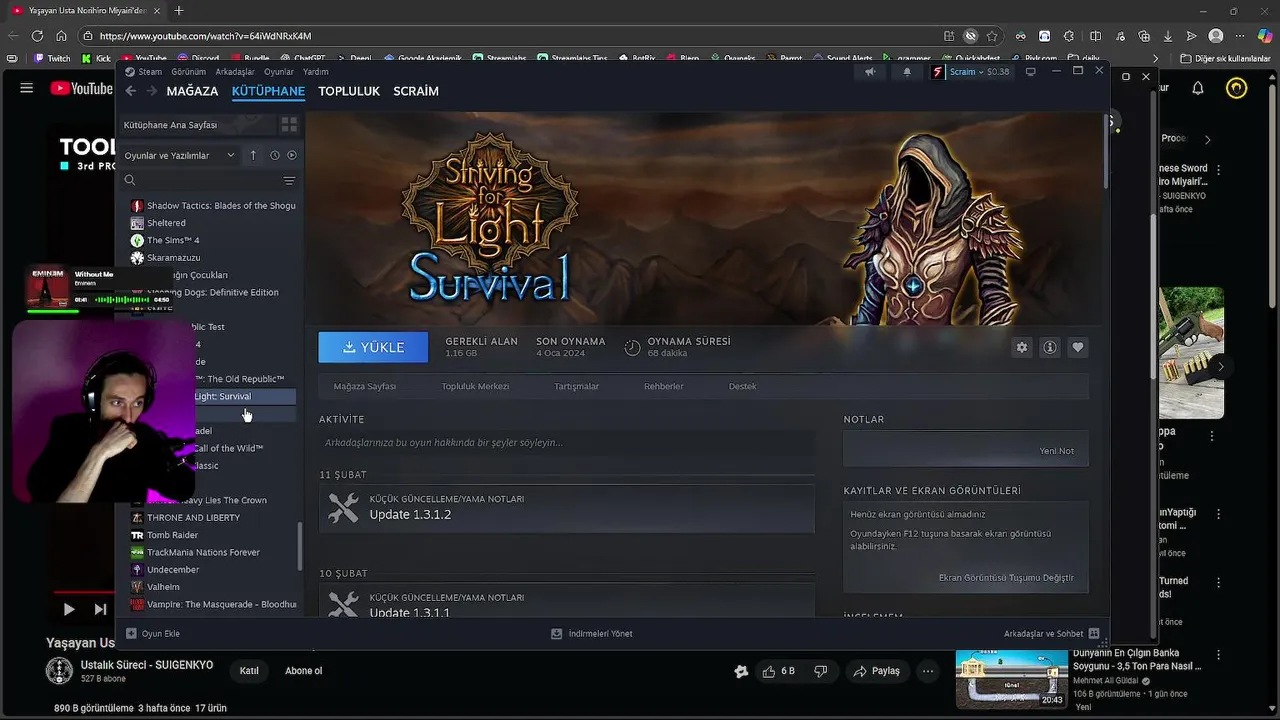Open the game settings gear icon
The height and width of the screenshot is (720, 1280).
[1021, 347]
